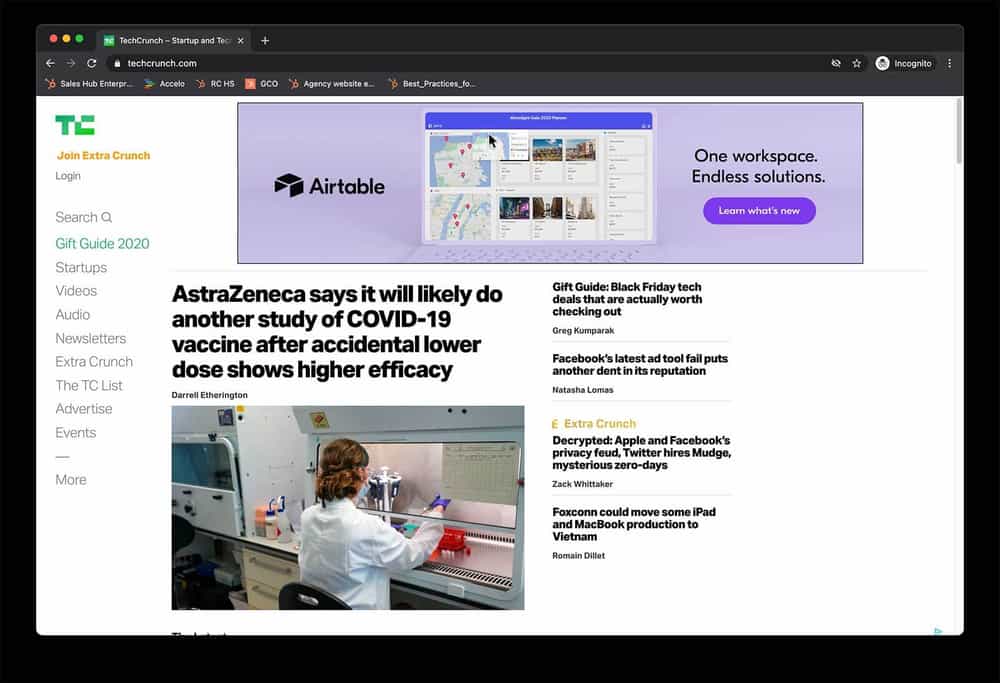
Task: Click the page's vertical scrollbar
Action: [959, 131]
